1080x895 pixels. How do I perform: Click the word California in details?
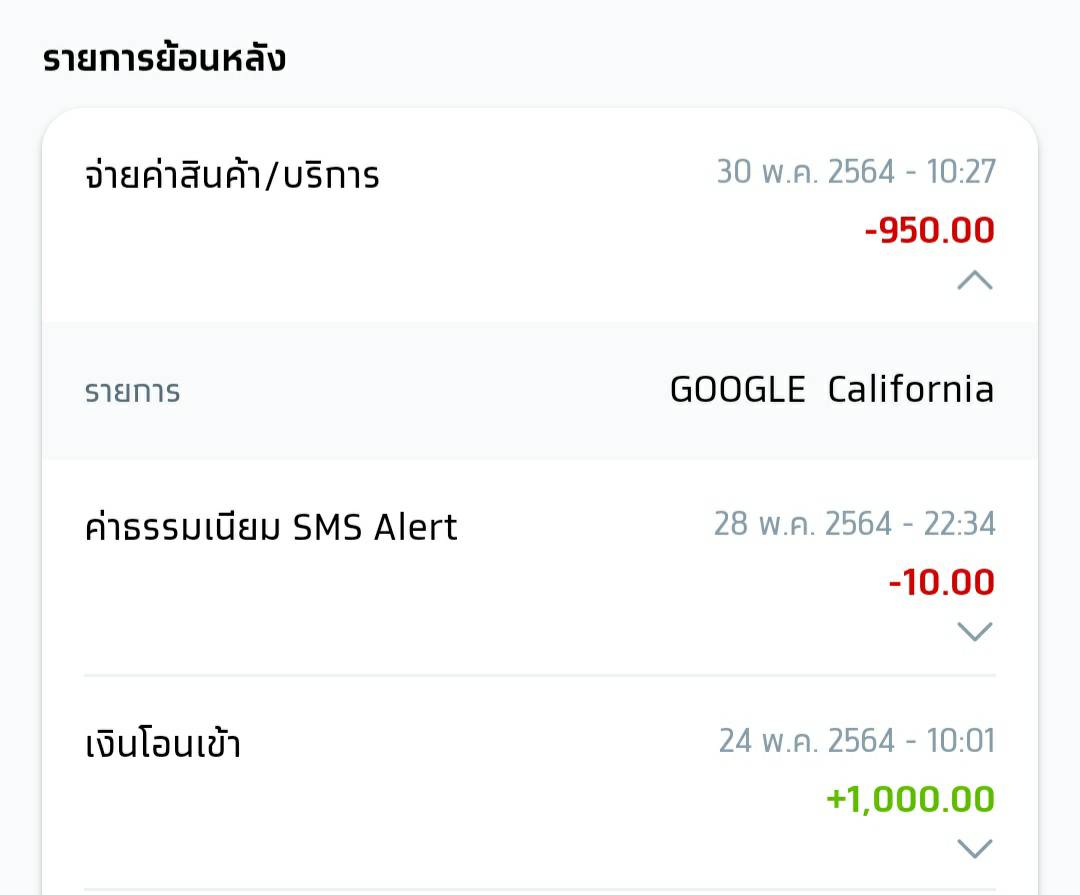tap(911, 389)
